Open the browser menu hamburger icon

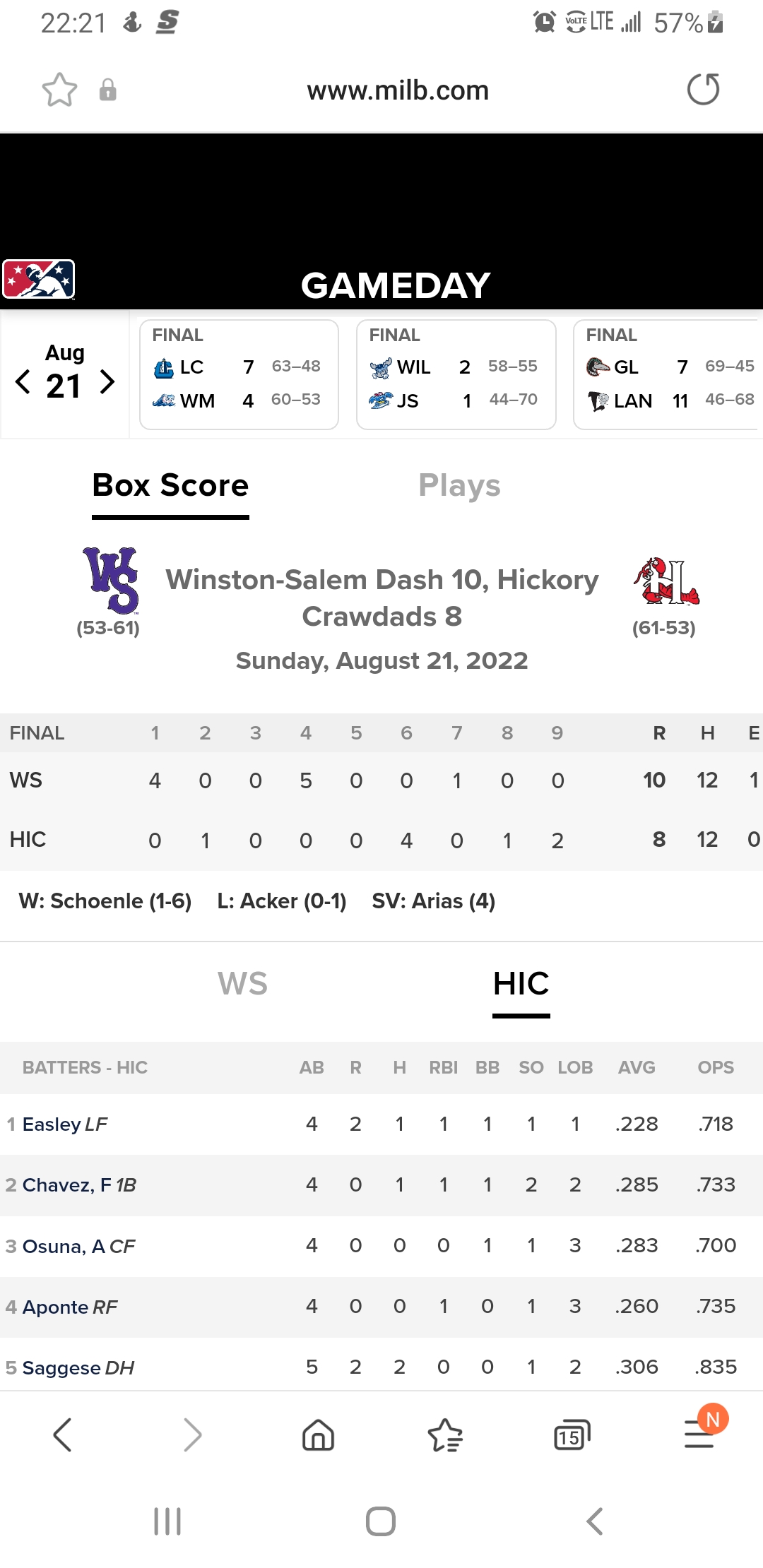pos(699,1435)
